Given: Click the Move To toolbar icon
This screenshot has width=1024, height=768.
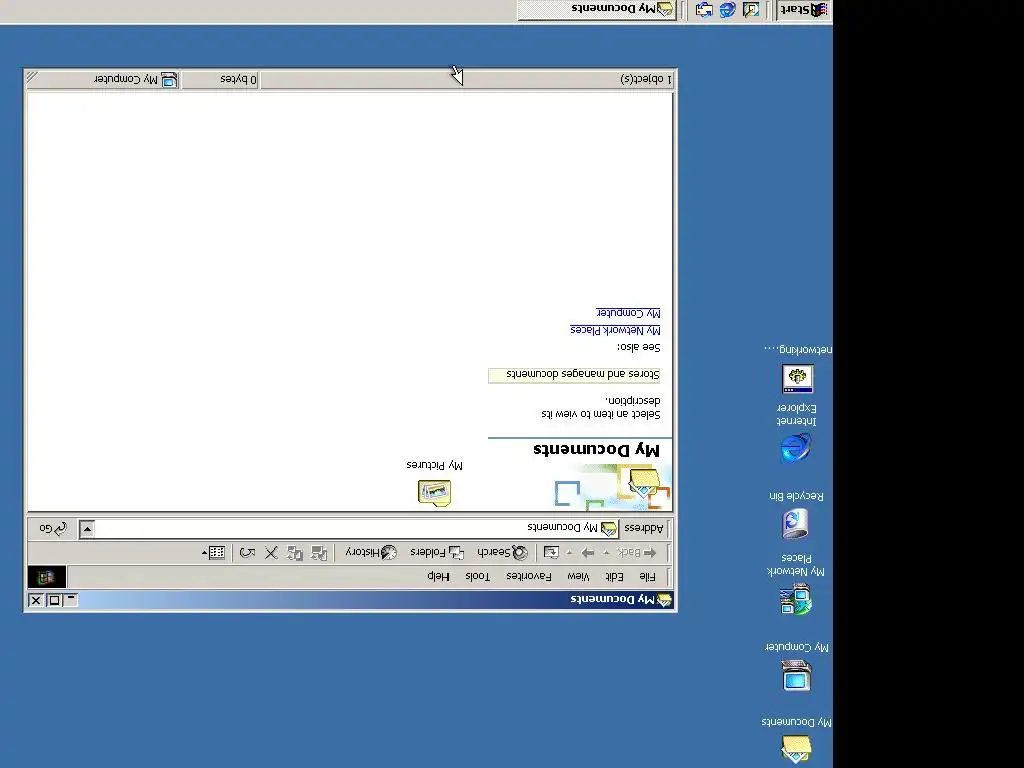Looking at the screenshot, I should click(319, 553).
